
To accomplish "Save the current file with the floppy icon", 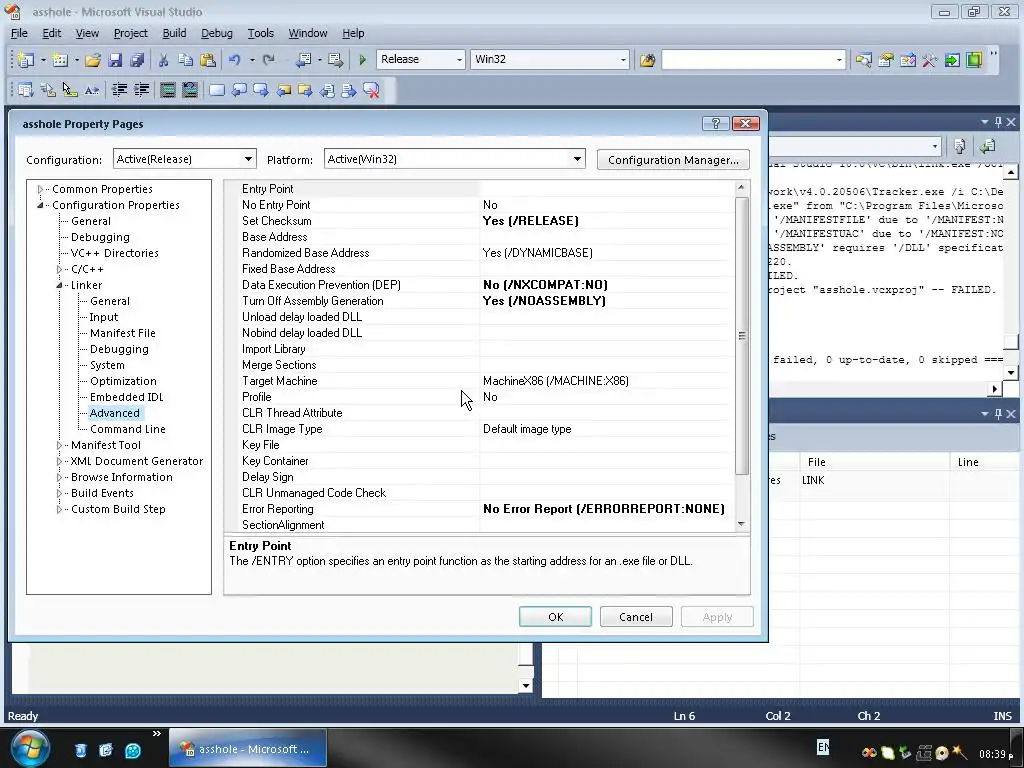I will pos(115,60).
